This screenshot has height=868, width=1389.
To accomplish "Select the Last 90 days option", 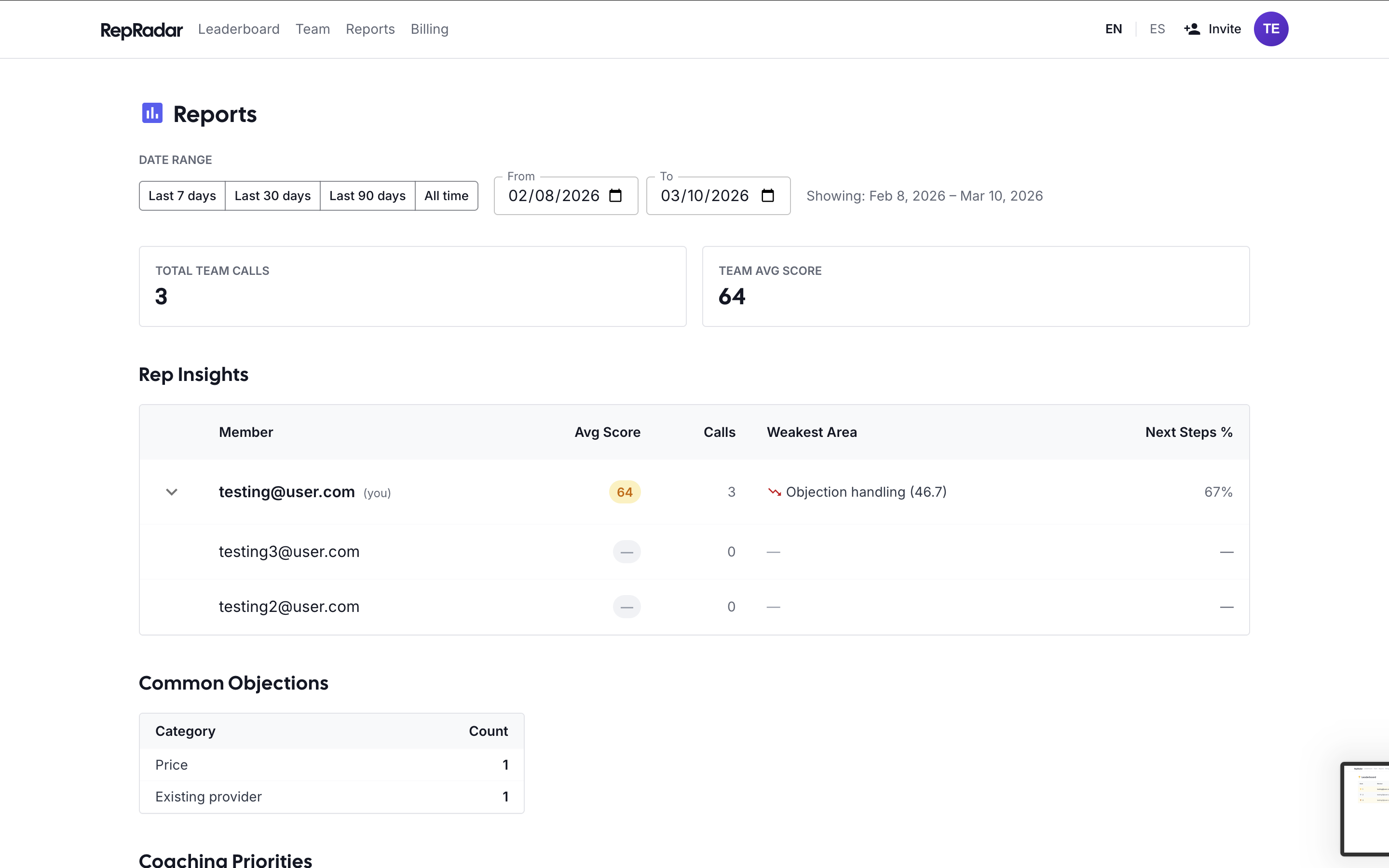I will pos(368,196).
